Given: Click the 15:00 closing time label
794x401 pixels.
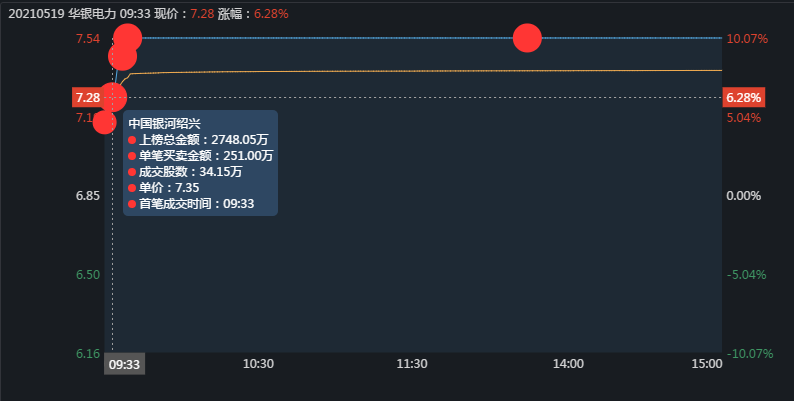Looking at the screenshot, I should [706, 365].
